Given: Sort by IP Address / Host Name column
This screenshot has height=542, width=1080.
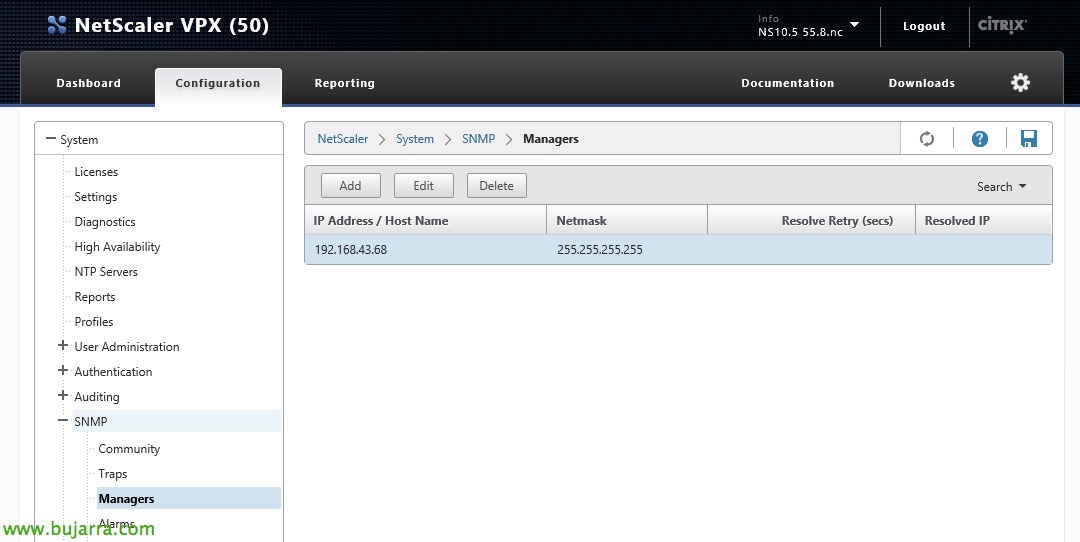Looking at the screenshot, I should pyautogui.click(x=425, y=220).
